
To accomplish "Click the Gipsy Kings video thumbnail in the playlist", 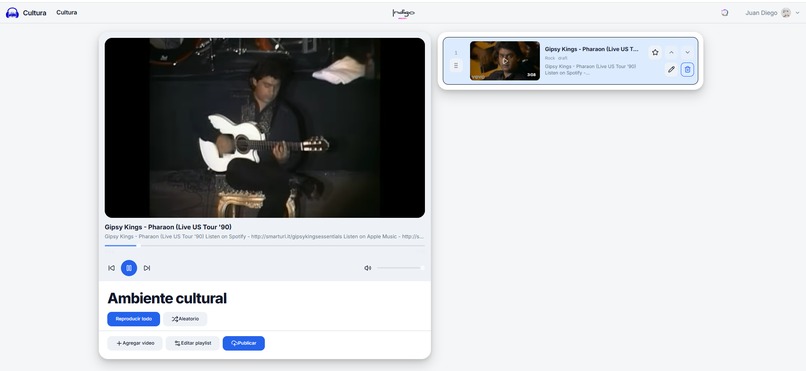I will pyautogui.click(x=505, y=61).
